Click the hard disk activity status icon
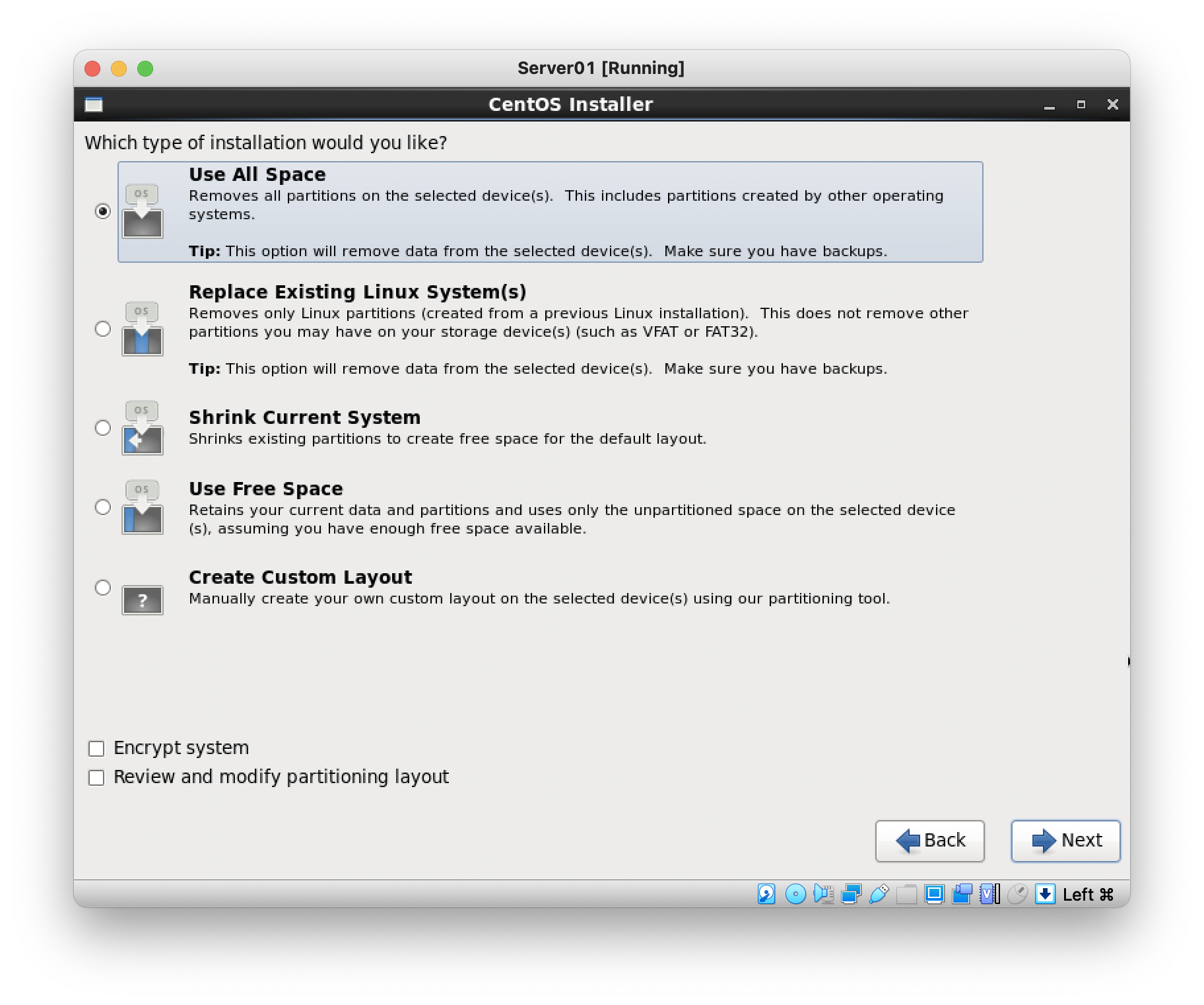Viewport: 1204px width, 1005px height. 766,894
